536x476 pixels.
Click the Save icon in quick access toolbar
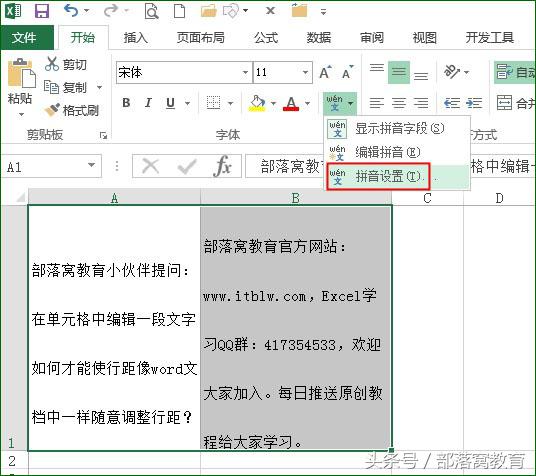(x=42, y=11)
